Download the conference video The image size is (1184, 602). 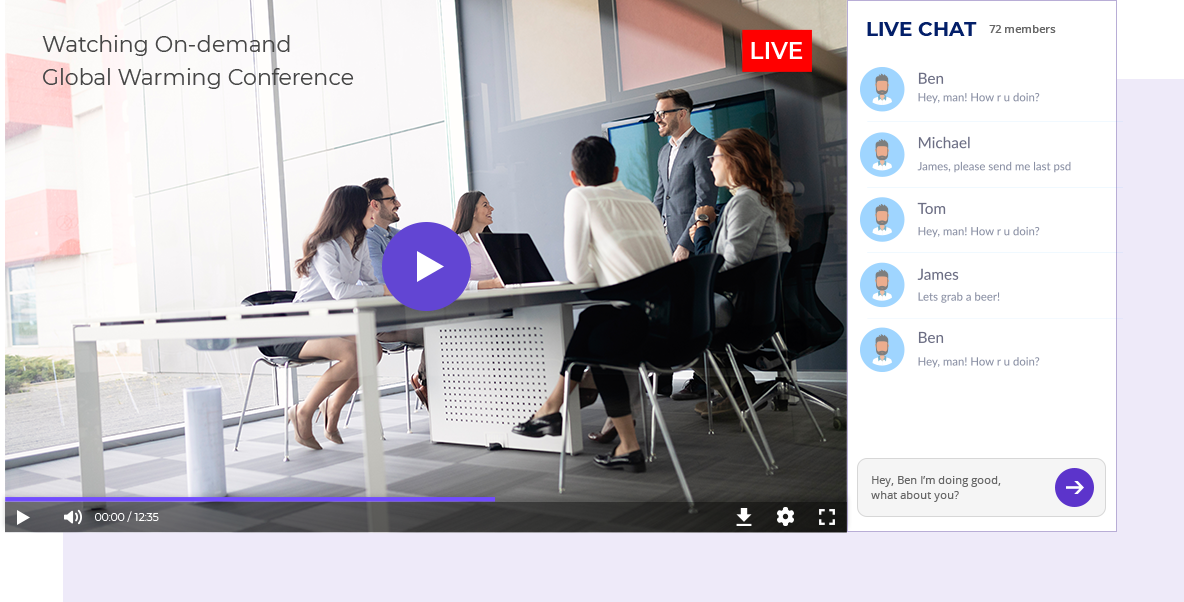[744, 517]
